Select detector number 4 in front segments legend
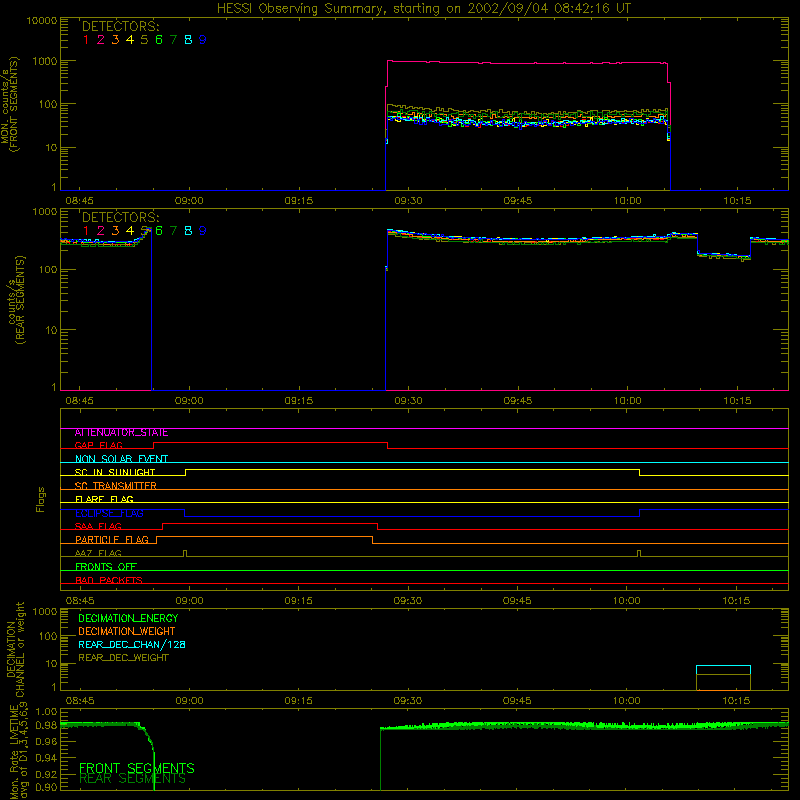Screen dimensions: 800x800 pos(130,40)
